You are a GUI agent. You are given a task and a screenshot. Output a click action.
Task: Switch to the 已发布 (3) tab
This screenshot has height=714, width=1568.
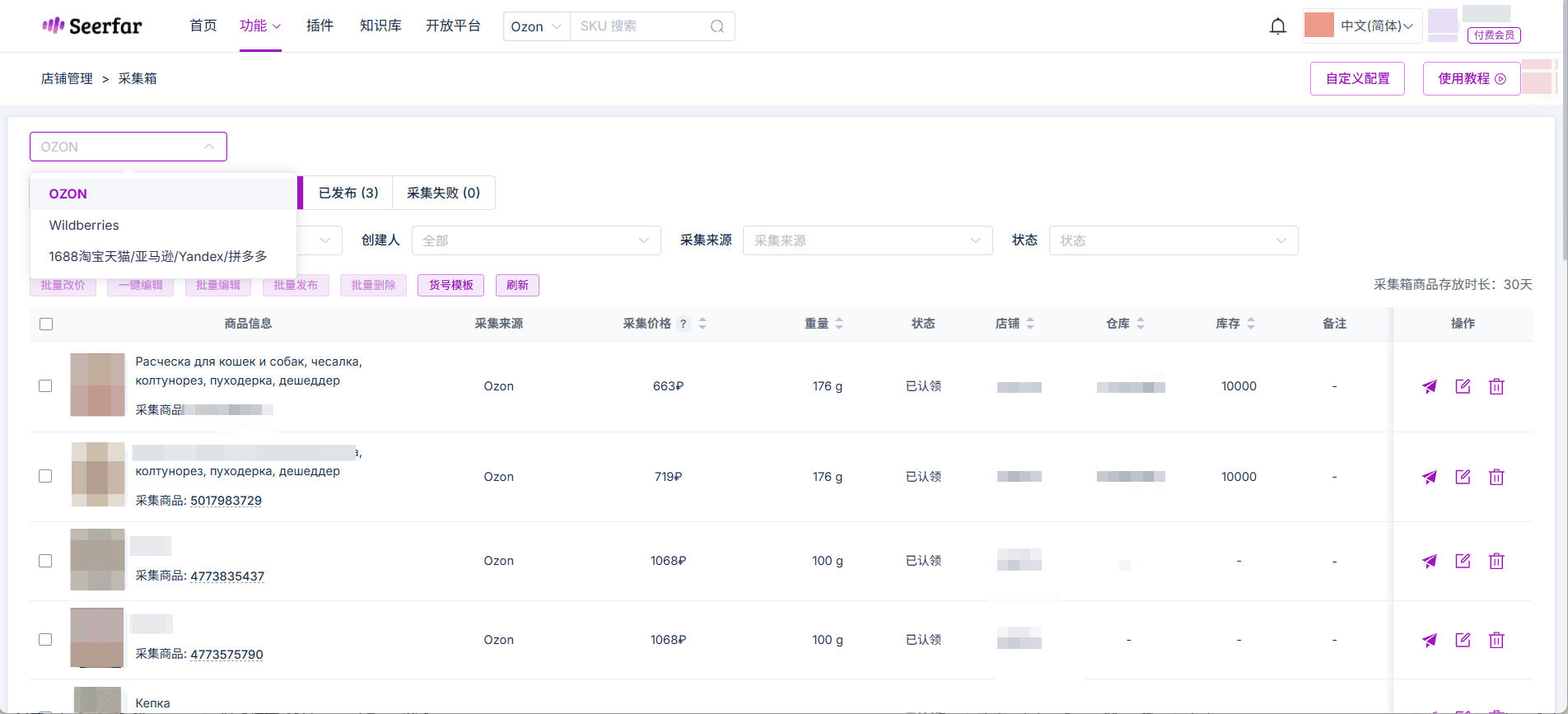coord(348,193)
